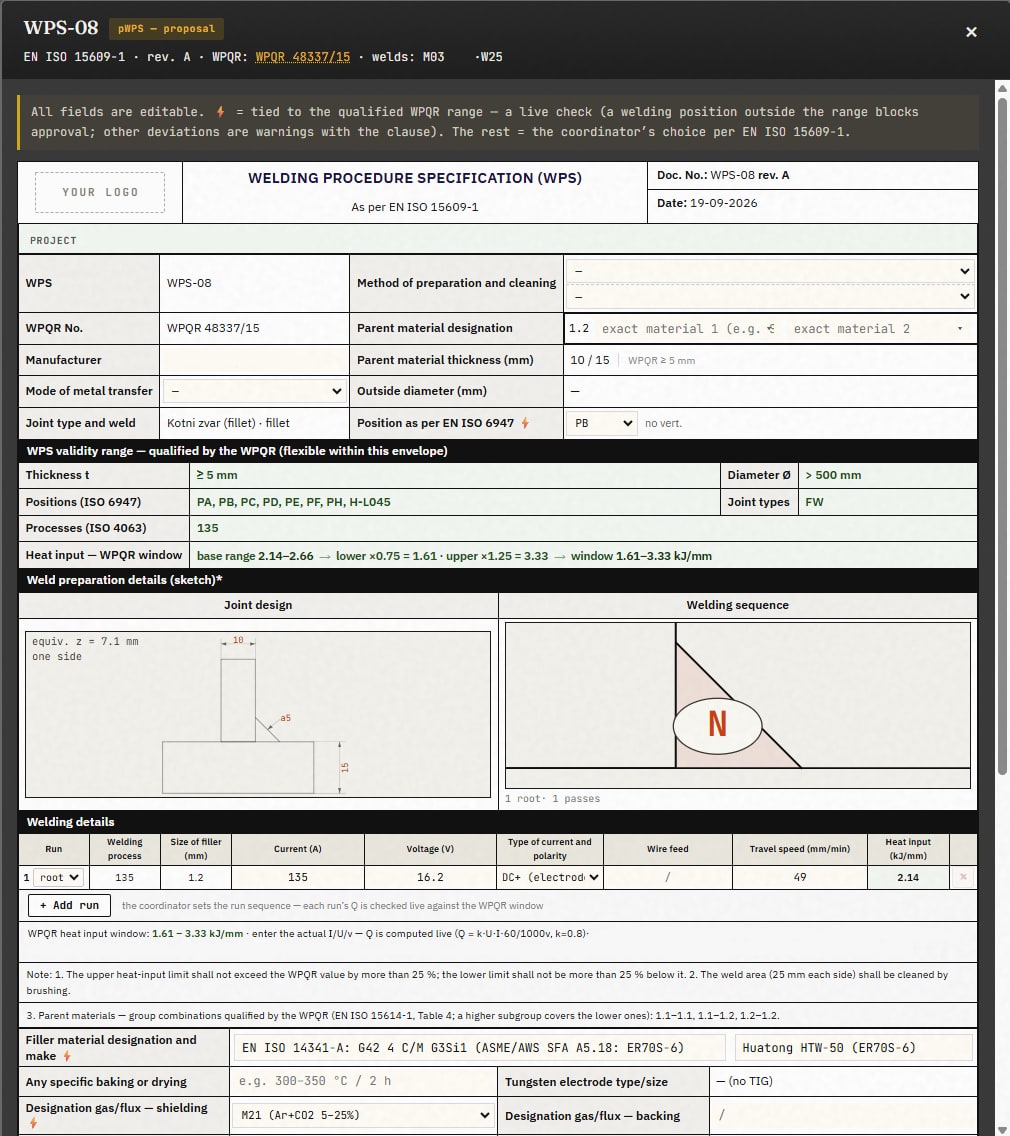This screenshot has width=1010, height=1136.
Task: Click the N bead in welding sequence
Action: pyautogui.click(x=717, y=724)
